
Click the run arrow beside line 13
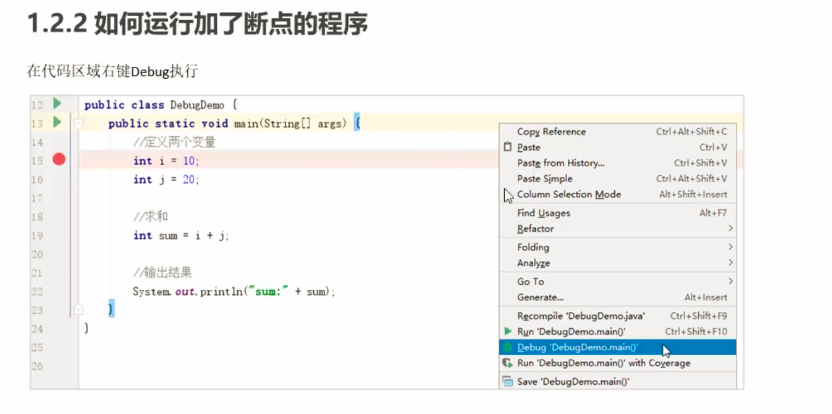57,123
